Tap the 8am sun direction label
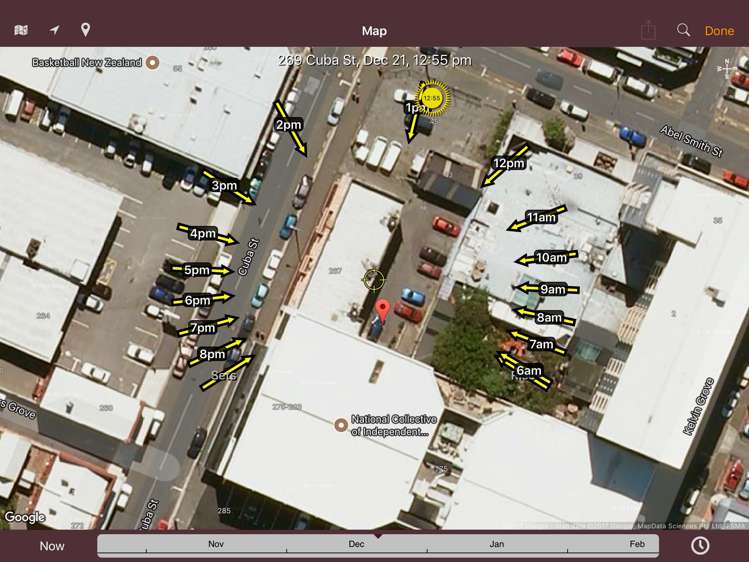Image resolution: width=749 pixels, height=562 pixels. (549, 318)
